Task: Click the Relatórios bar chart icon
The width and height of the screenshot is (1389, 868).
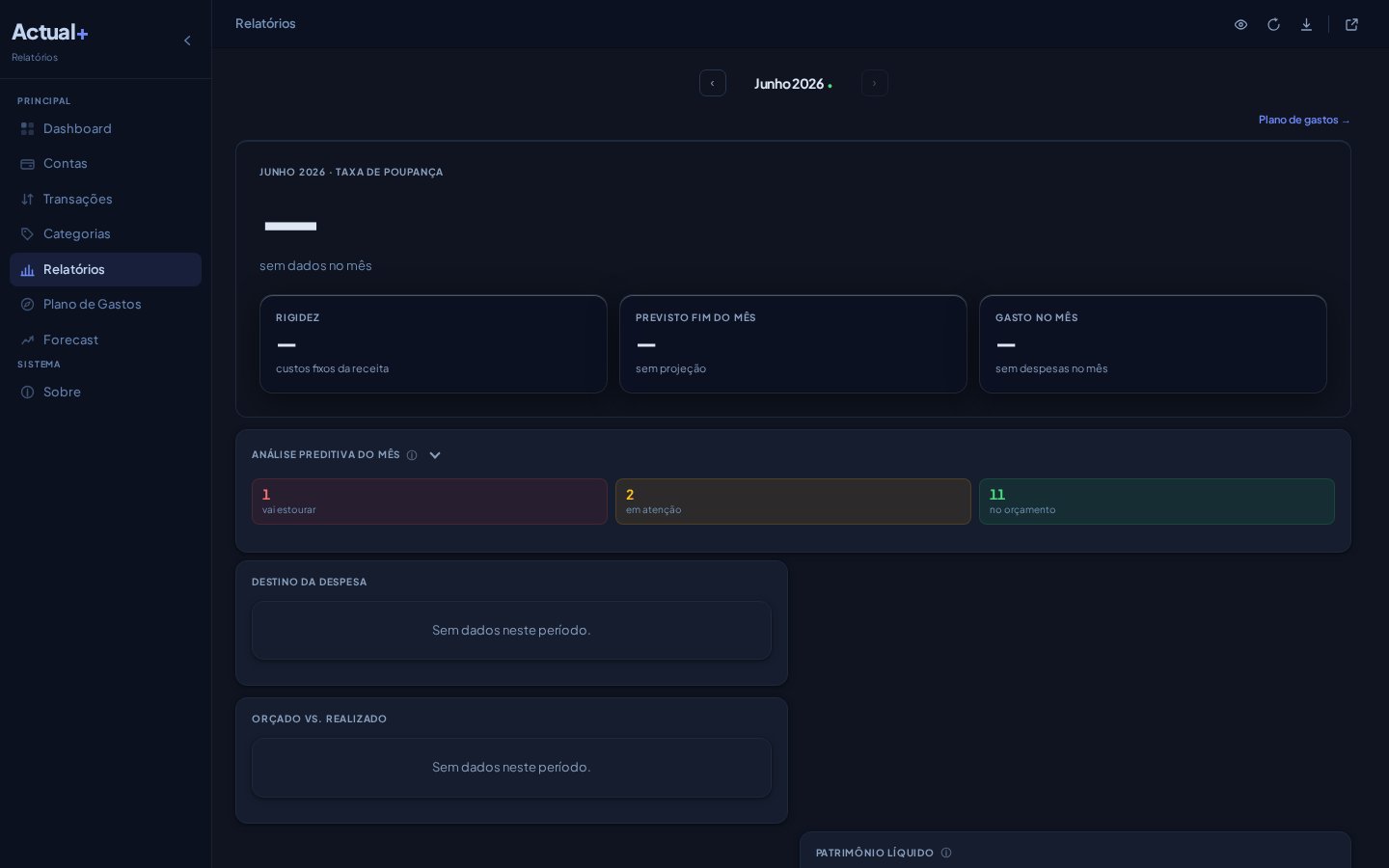Action: click(27, 270)
